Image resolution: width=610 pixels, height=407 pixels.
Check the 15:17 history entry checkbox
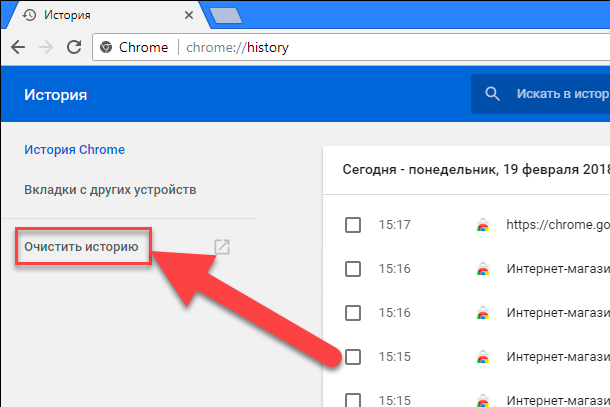coord(353,225)
